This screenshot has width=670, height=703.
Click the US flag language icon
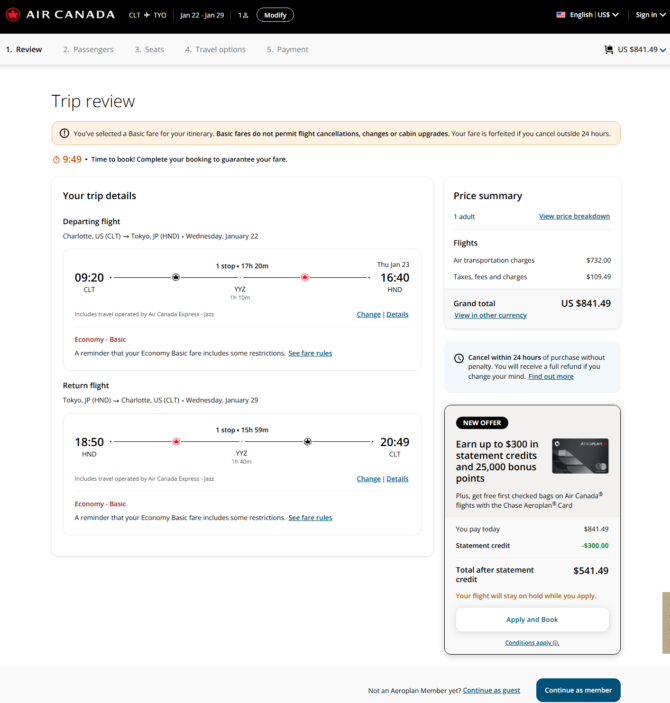tap(561, 15)
